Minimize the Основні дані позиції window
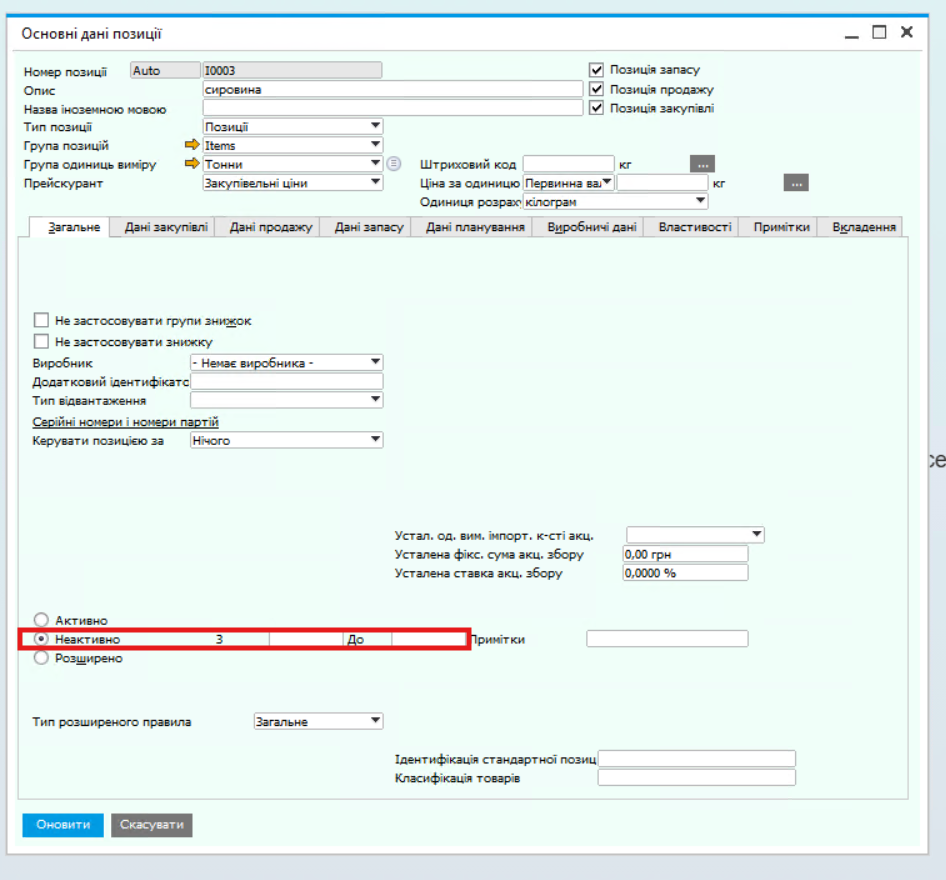Viewport: 946px width, 880px height. pyautogui.click(x=852, y=34)
